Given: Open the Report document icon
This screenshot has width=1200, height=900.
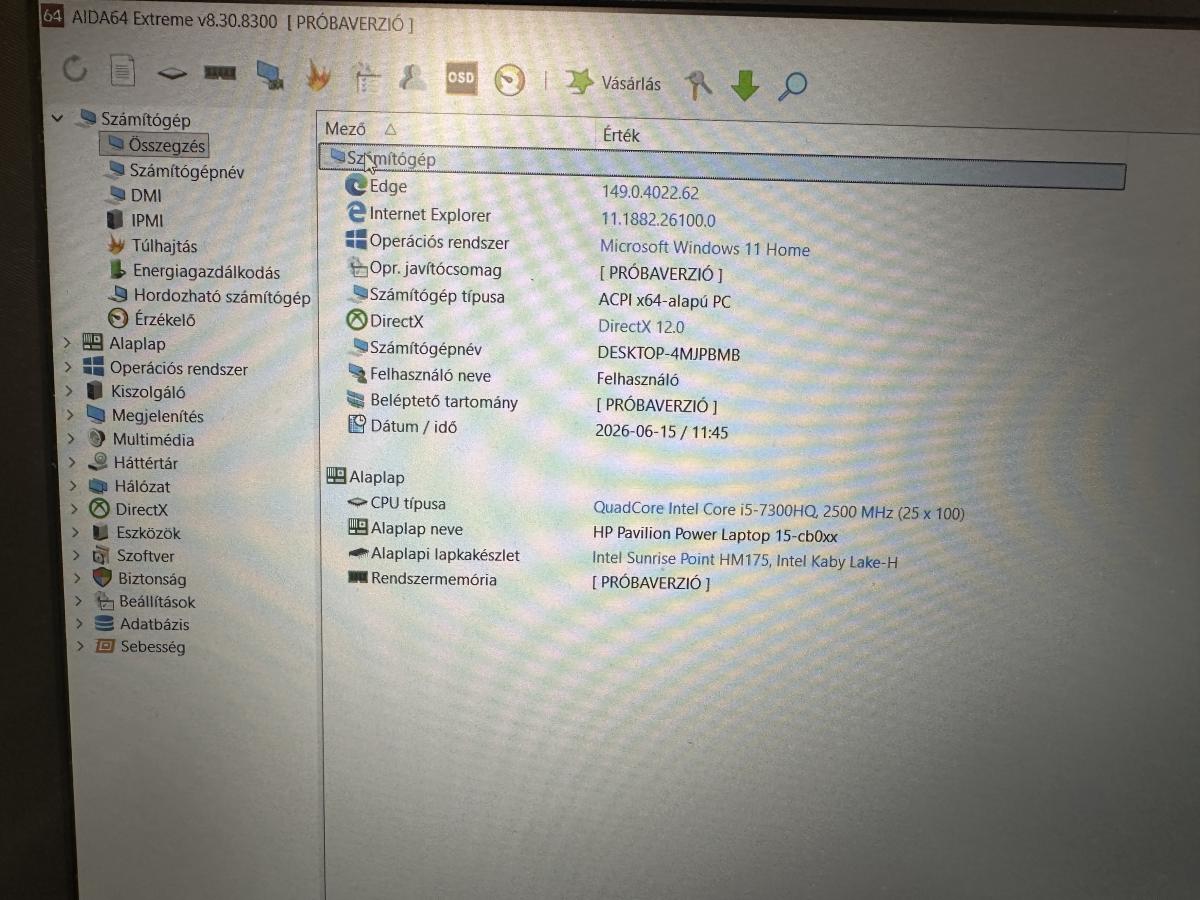Looking at the screenshot, I should tap(122, 71).
